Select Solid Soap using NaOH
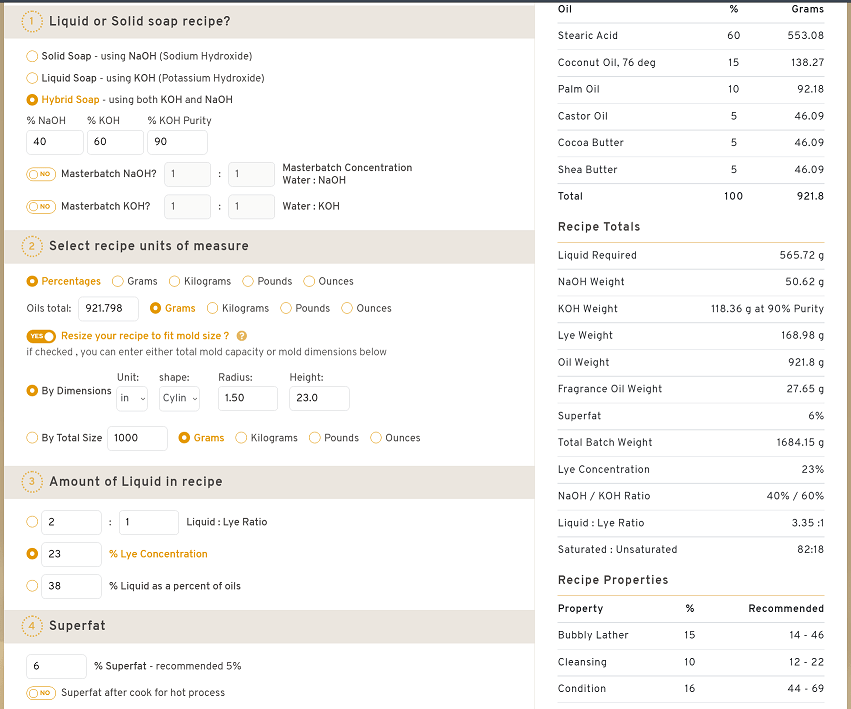851x709 pixels. click(32, 56)
